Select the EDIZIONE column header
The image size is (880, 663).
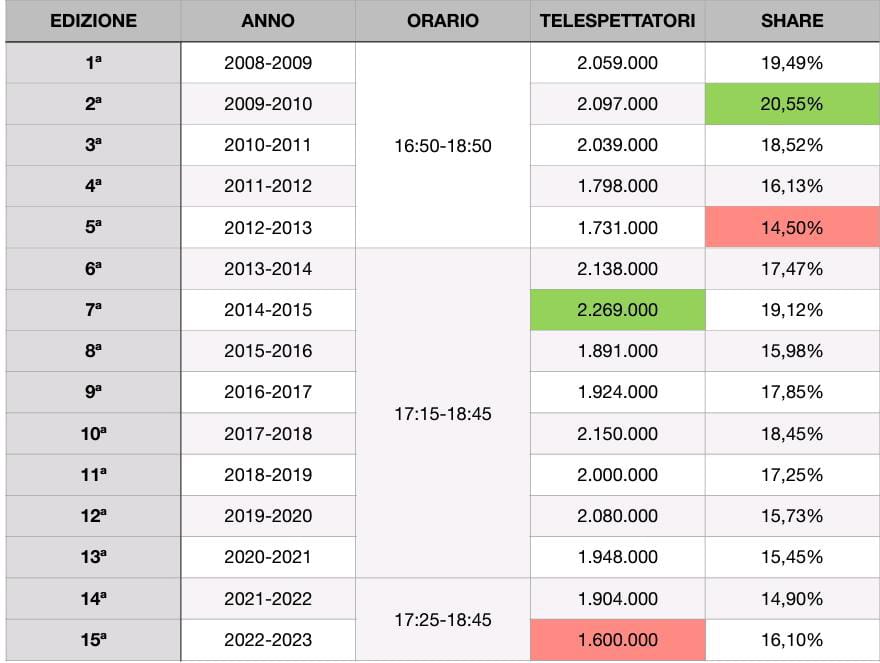coord(93,21)
